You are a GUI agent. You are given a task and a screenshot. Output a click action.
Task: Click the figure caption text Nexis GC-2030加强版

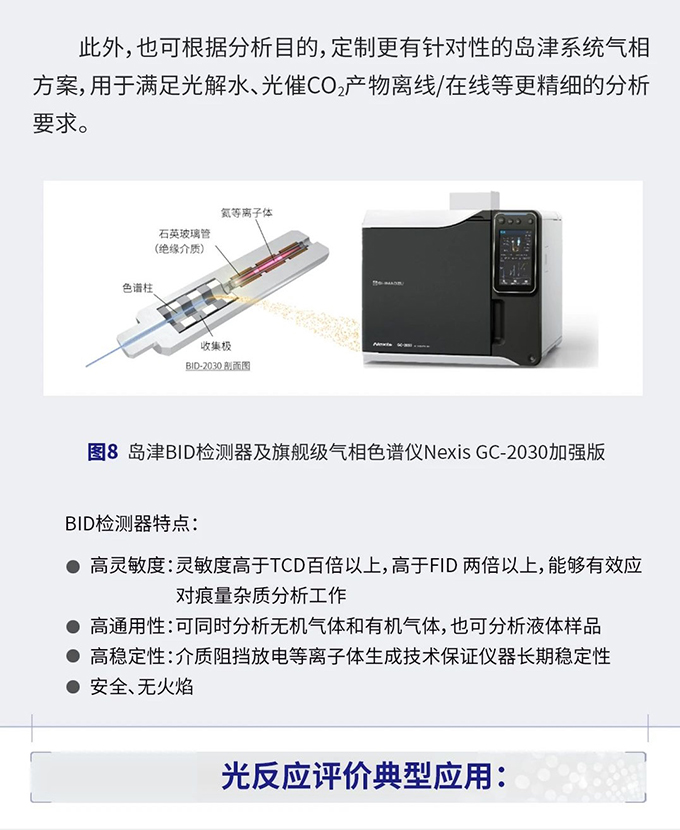click(514, 452)
